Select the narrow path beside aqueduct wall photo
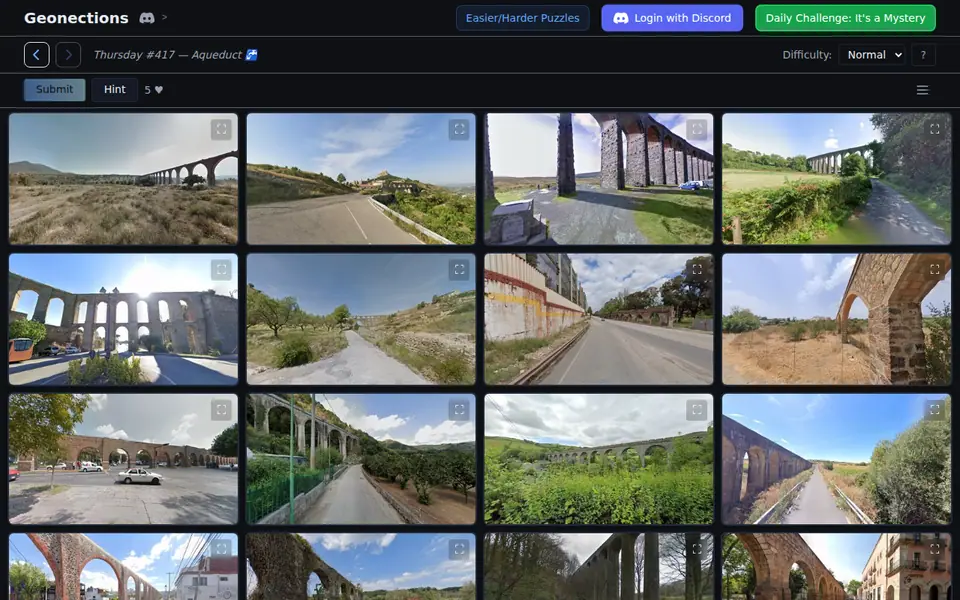960x600 pixels. (836, 459)
